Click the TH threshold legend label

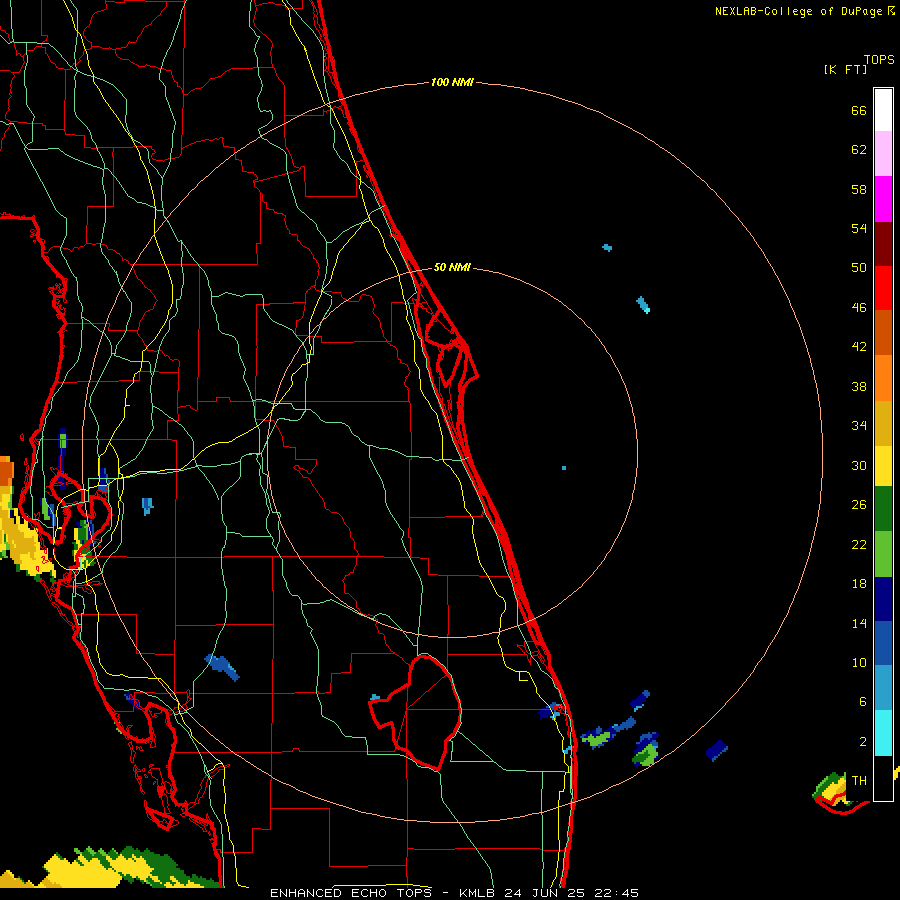point(859,781)
